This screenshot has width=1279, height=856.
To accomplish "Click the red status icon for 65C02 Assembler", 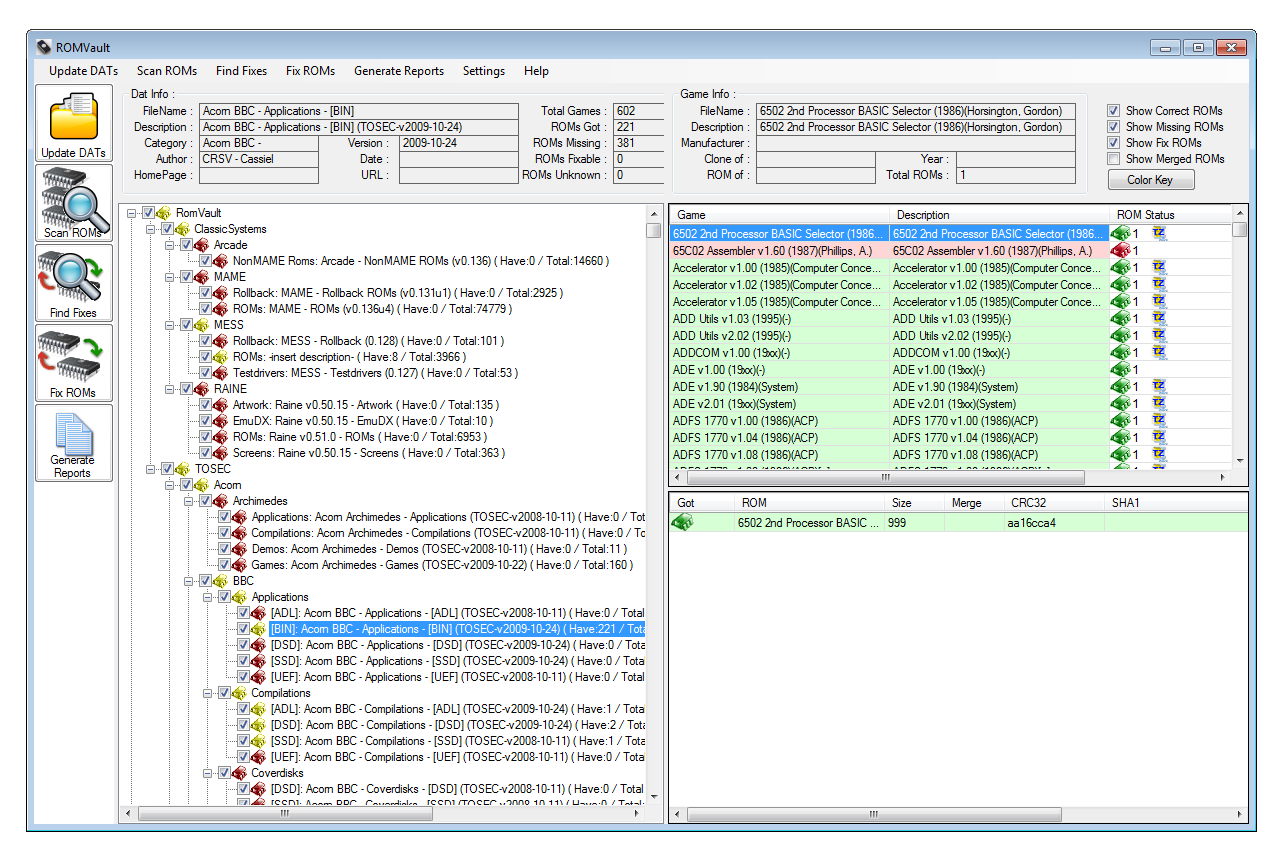I will pyautogui.click(x=1121, y=251).
